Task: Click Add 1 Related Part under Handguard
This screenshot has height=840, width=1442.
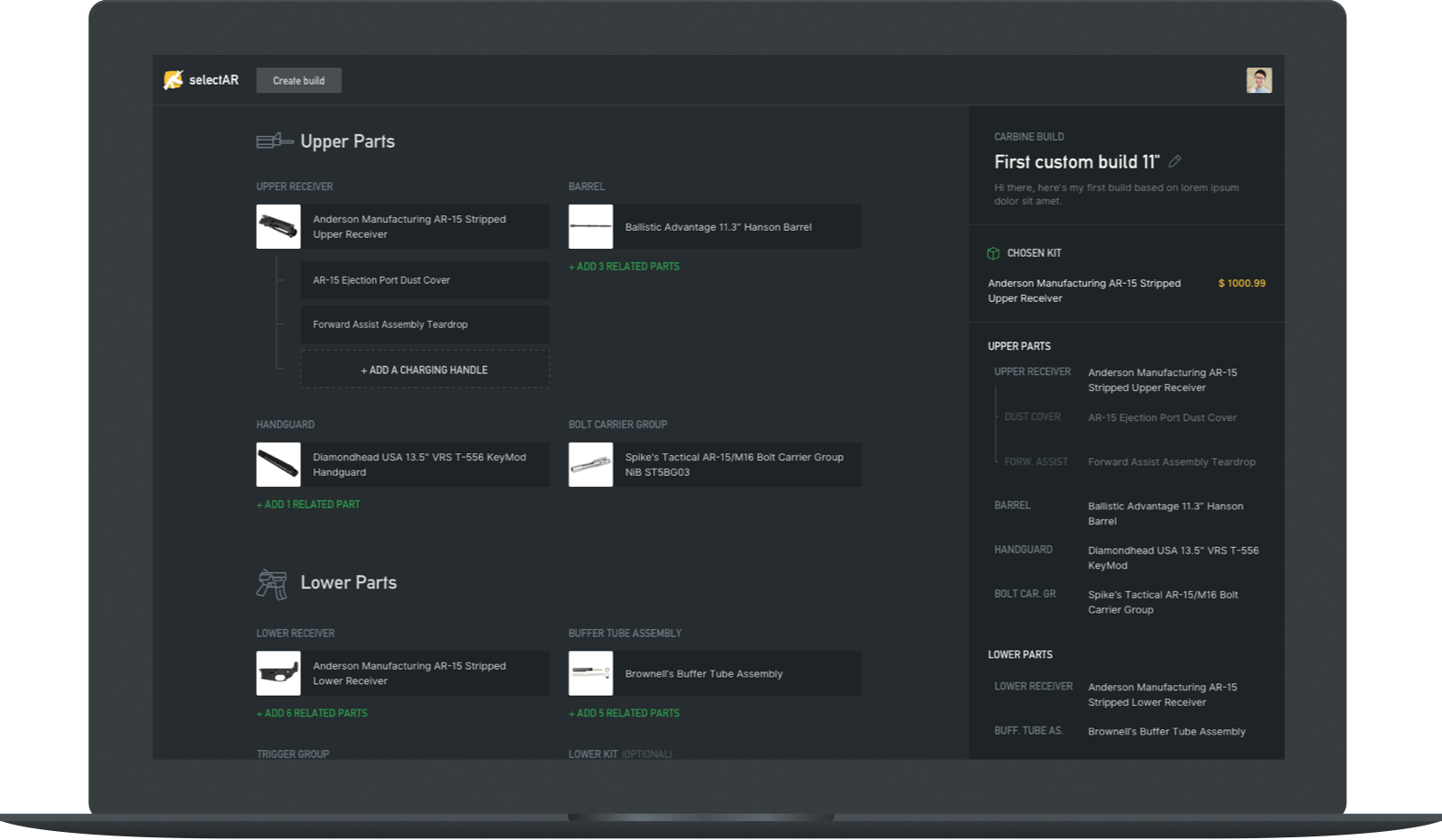Action: [308, 505]
